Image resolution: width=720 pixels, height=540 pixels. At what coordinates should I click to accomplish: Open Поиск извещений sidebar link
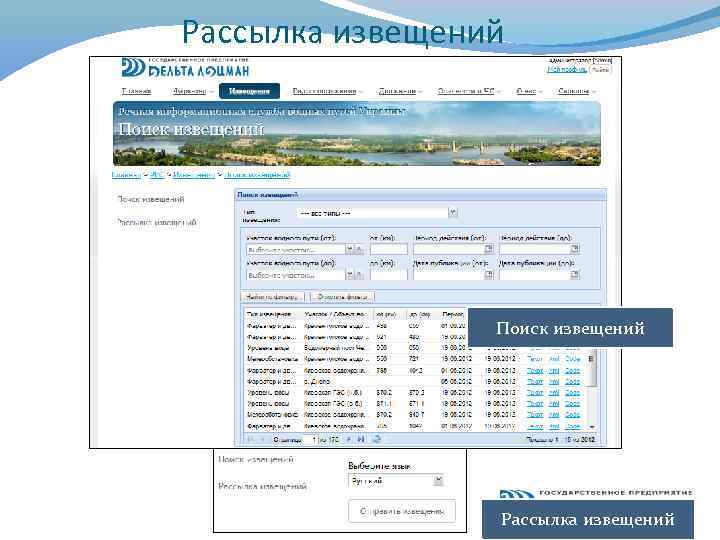point(151,199)
